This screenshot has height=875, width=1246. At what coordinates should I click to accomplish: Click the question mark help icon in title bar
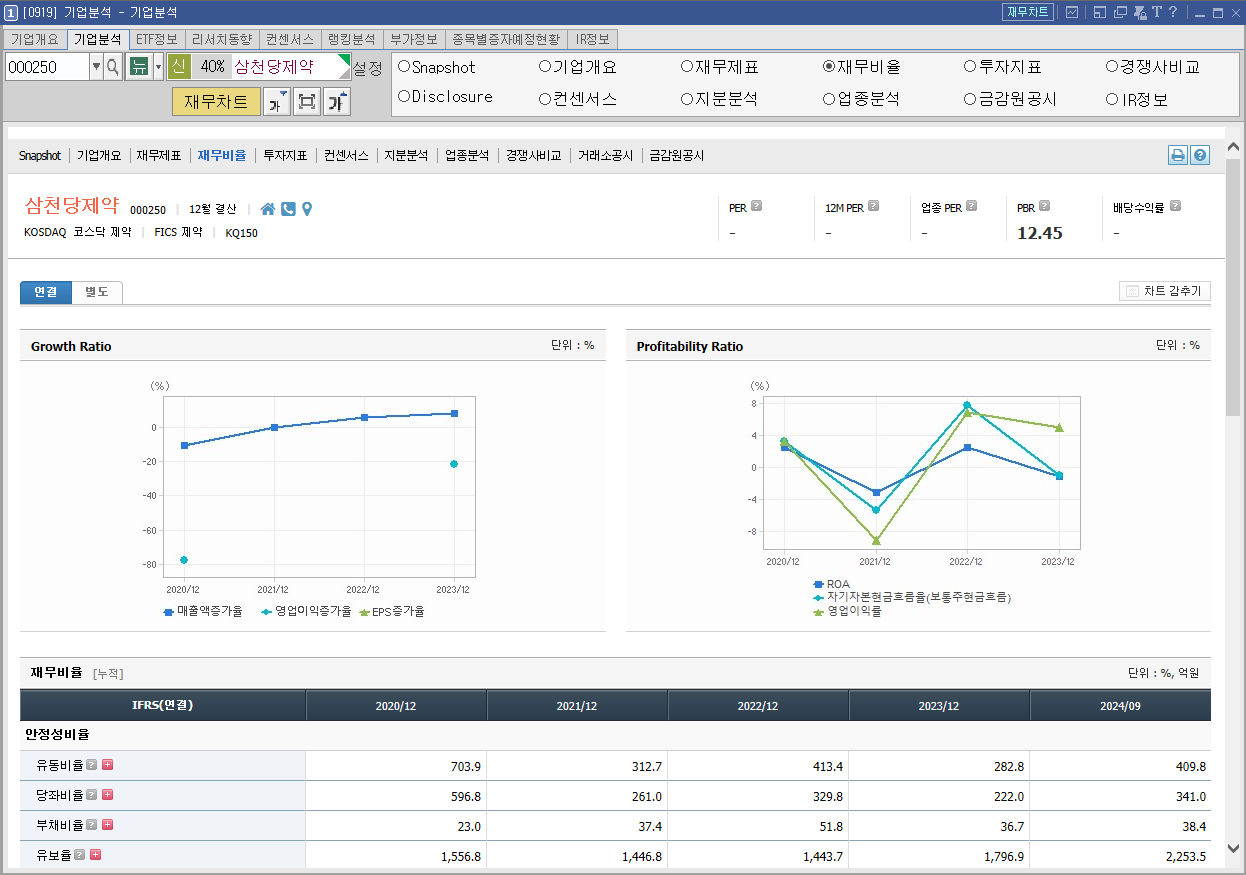click(1173, 12)
